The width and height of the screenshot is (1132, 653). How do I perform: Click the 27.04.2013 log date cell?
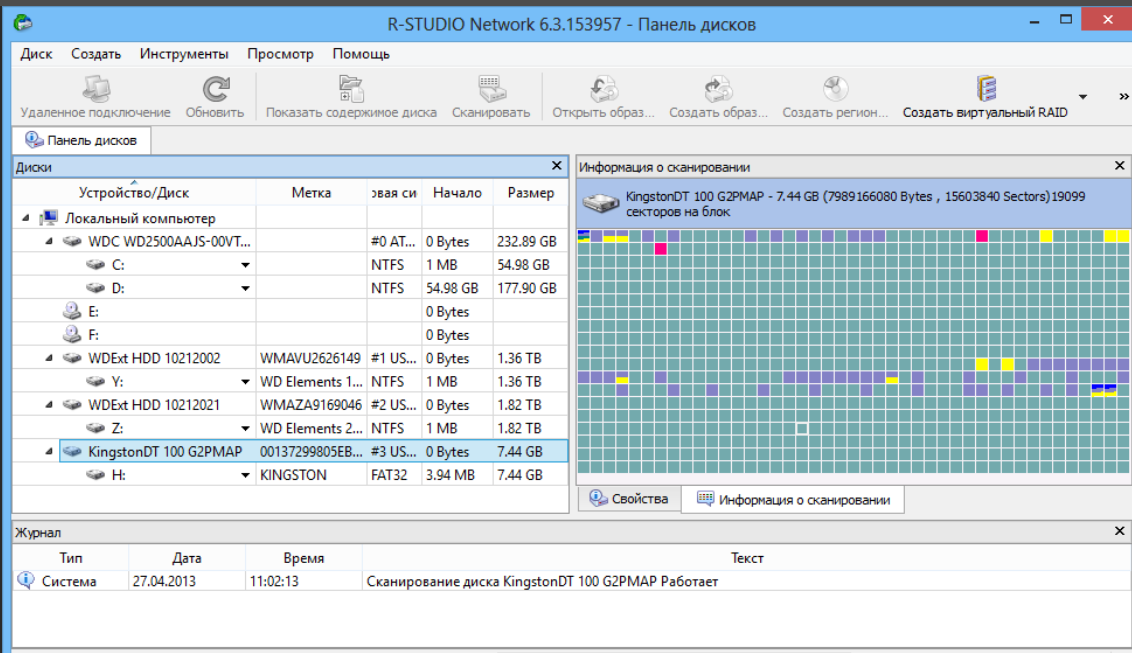tap(187, 581)
